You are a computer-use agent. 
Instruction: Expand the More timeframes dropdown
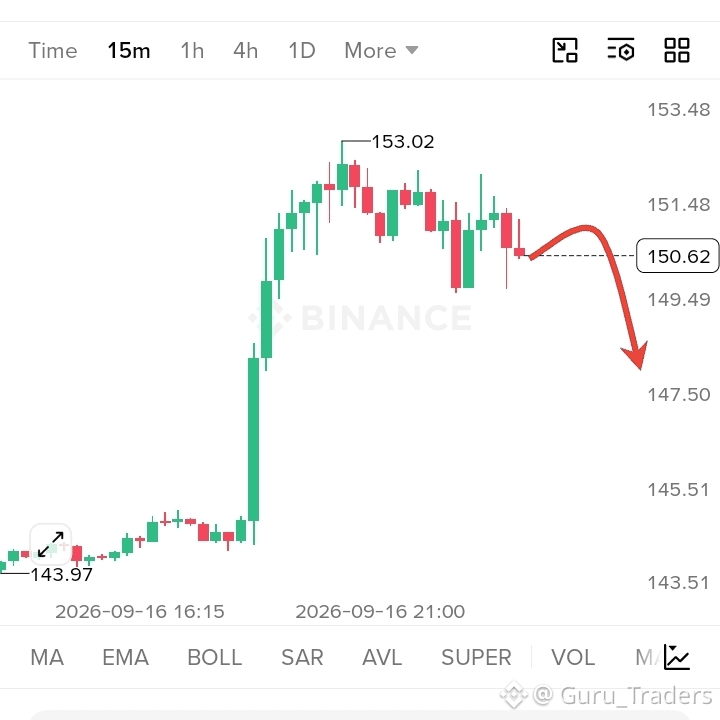381,50
